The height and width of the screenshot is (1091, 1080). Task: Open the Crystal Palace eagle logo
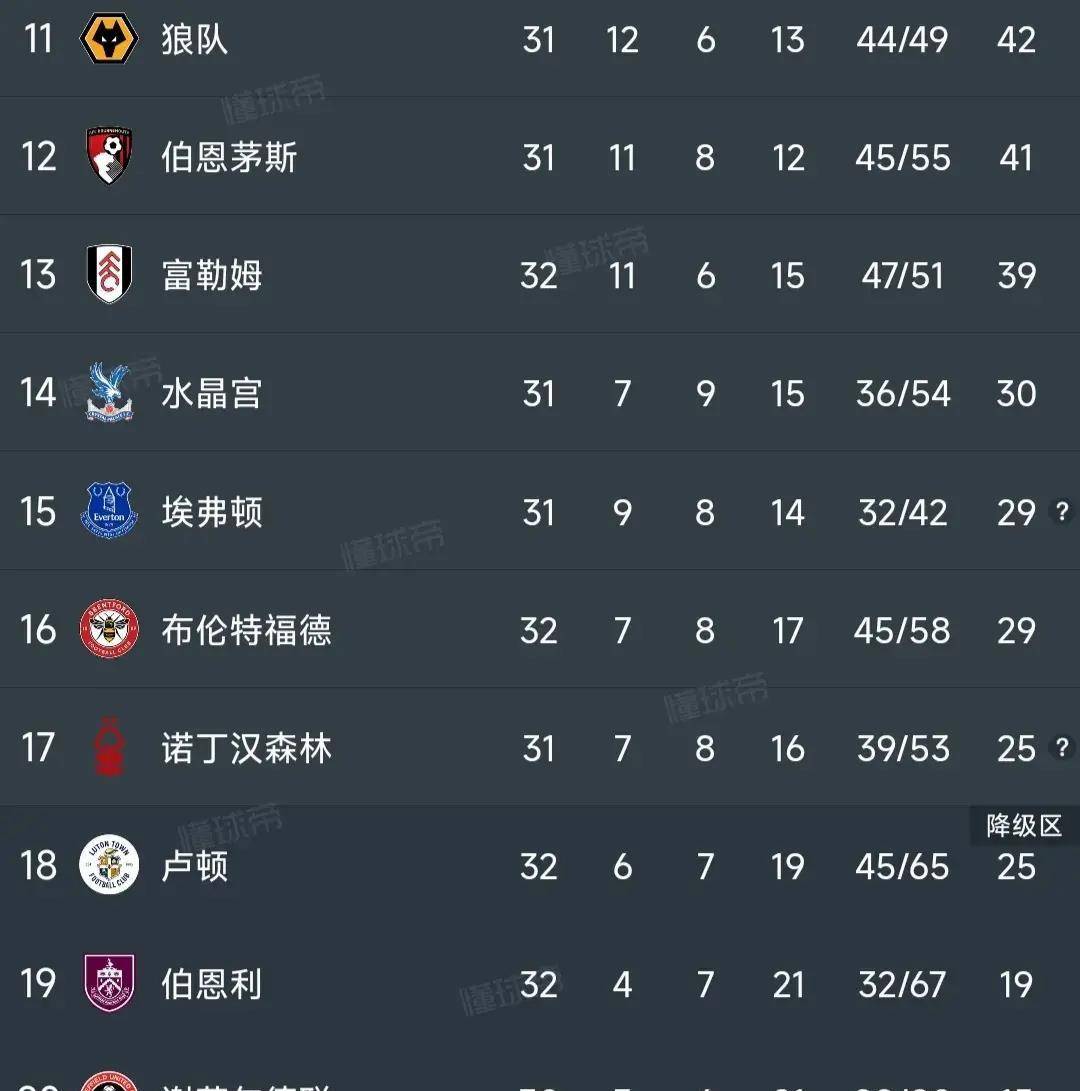[109, 392]
